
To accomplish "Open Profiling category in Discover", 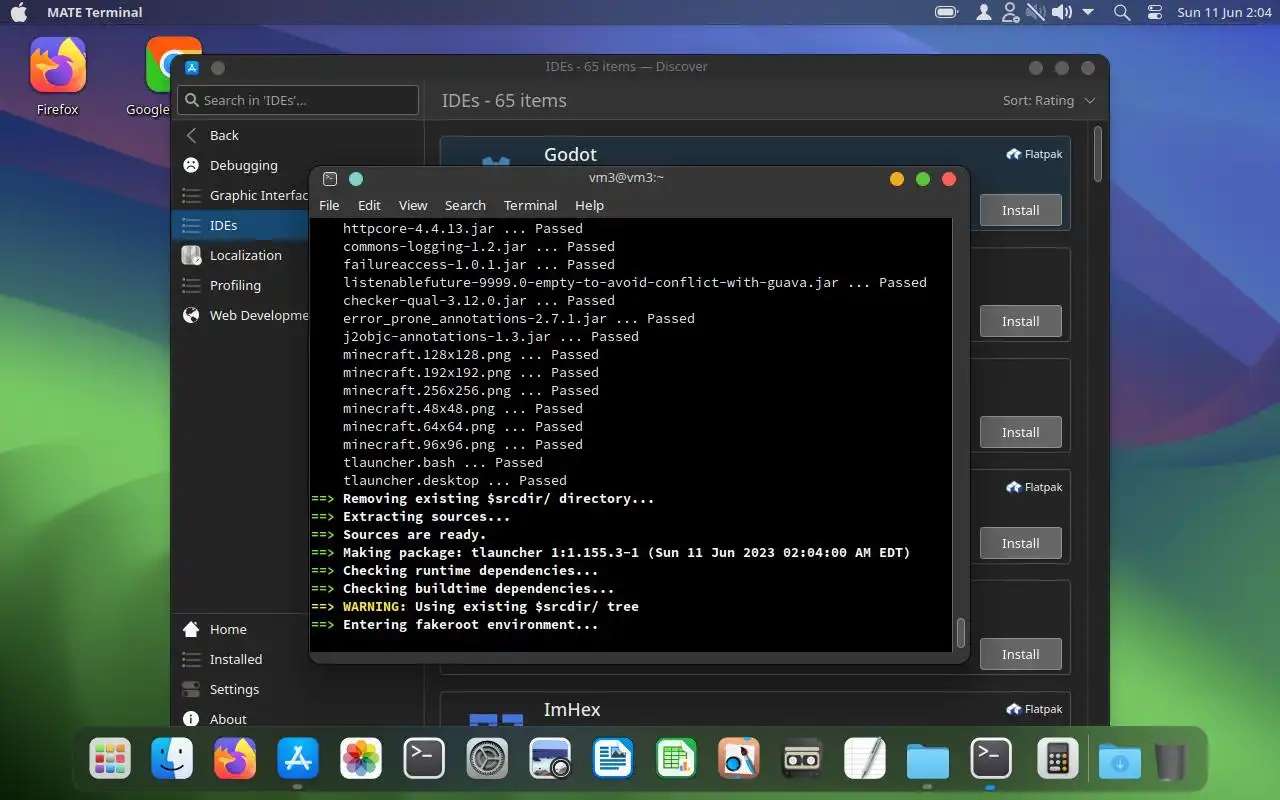I will [x=240, y=285].
